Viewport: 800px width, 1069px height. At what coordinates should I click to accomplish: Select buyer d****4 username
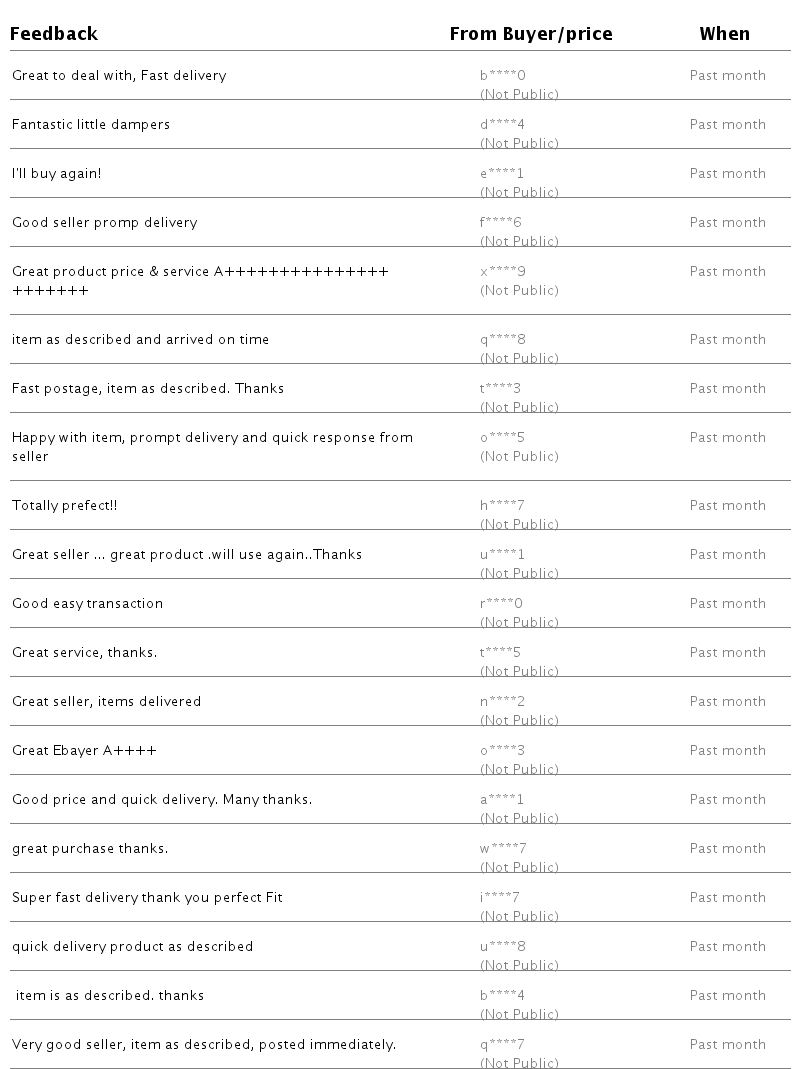502,124
